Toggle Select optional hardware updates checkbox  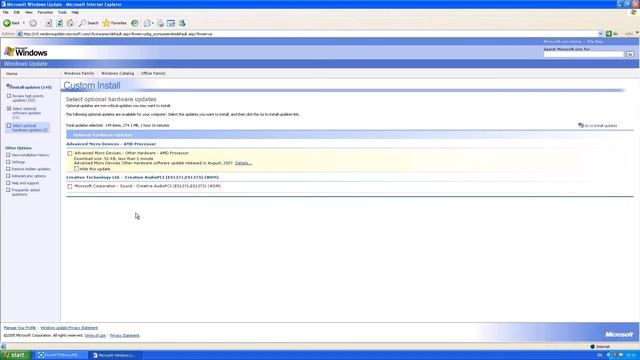pos(9,126)
